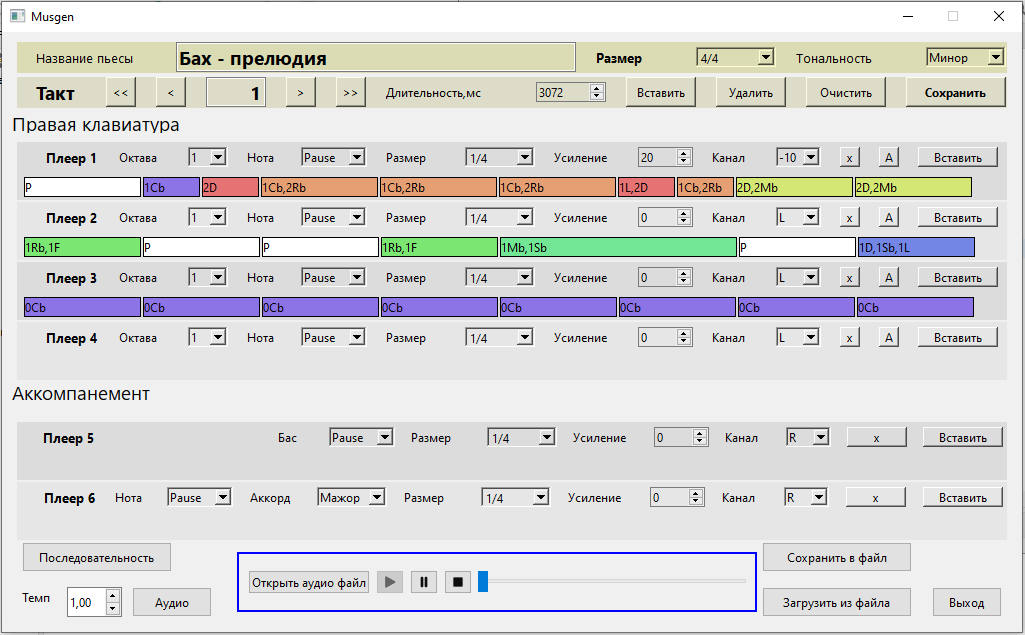Image resolution: width=1025 pixels, height=635 pixels.
Task: Select the first 0Cb block in Плеер 3
Action: point(82,307)
